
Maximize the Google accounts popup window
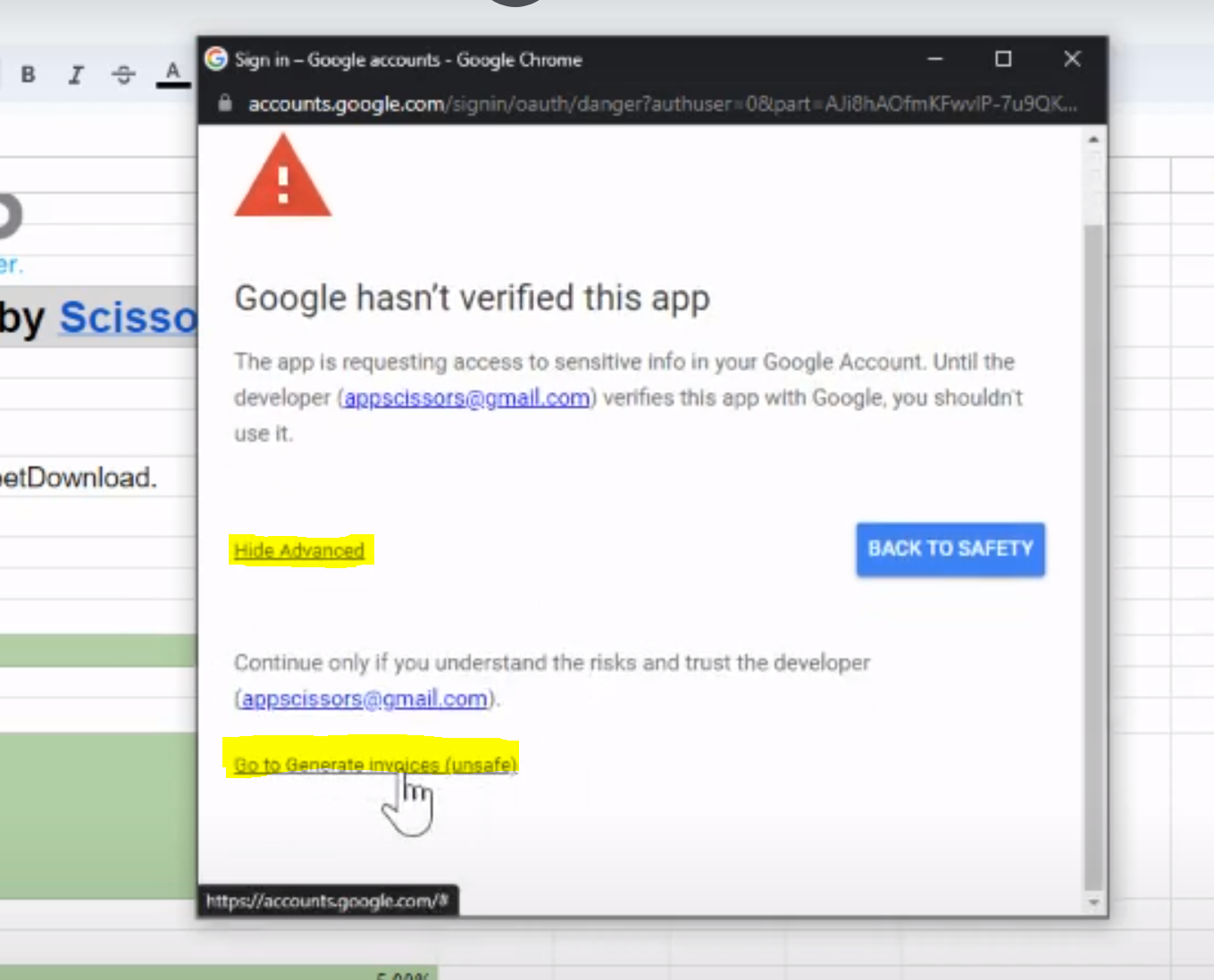click(x=1003, y=59)
